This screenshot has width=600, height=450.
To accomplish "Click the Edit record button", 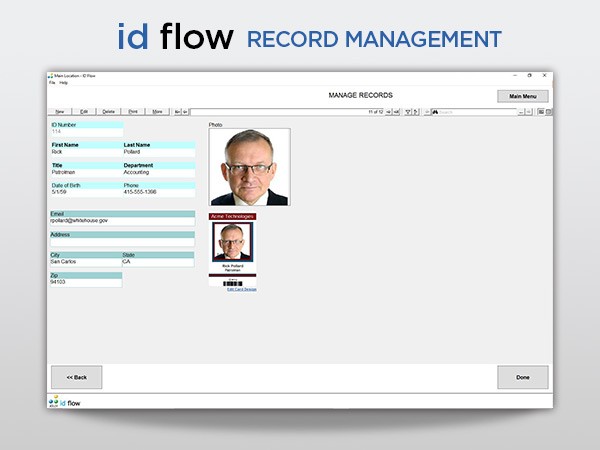I will 84,112.
